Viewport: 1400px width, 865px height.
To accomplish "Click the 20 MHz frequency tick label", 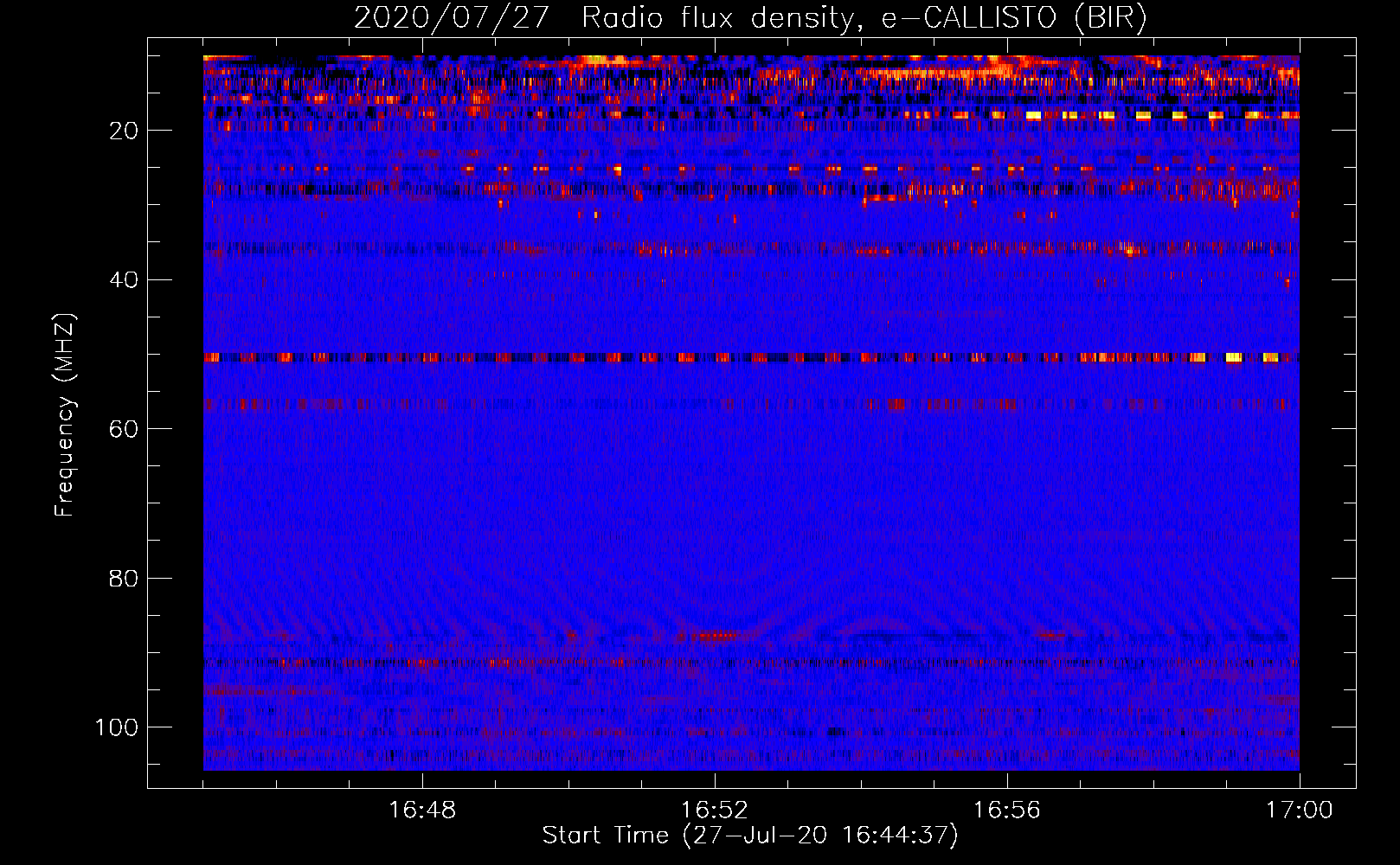I will coord(124,131).
